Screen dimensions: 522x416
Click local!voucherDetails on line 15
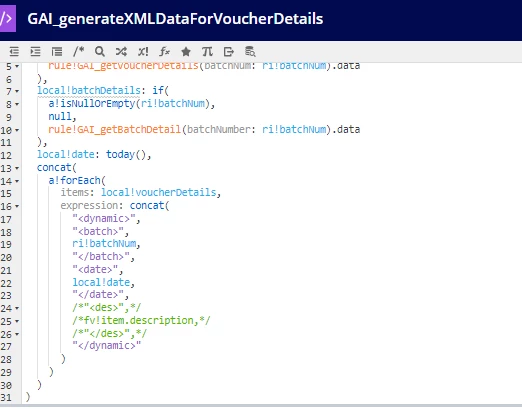click(159, 193)
